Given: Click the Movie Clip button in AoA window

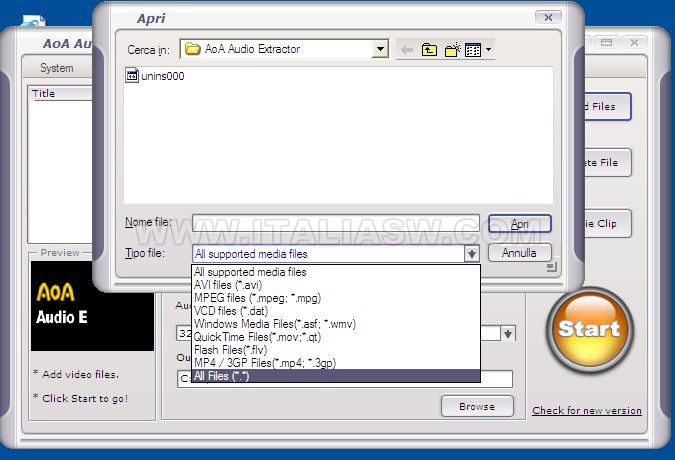Looking at the screenshot, I should click(x=608, y=223).
